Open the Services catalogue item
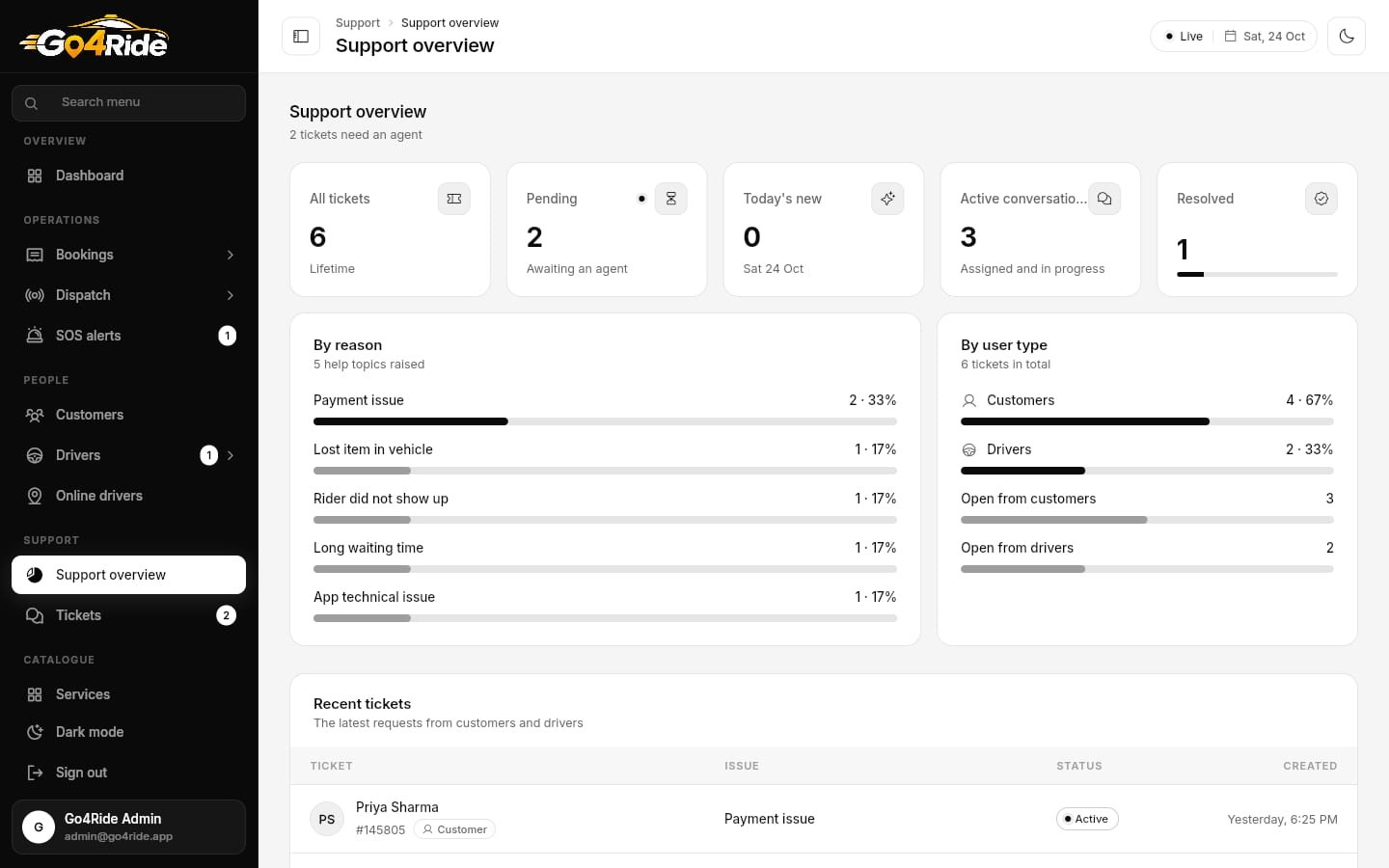Image resolution: width=1389 pixels, height=868 pixels. (128, 694)
